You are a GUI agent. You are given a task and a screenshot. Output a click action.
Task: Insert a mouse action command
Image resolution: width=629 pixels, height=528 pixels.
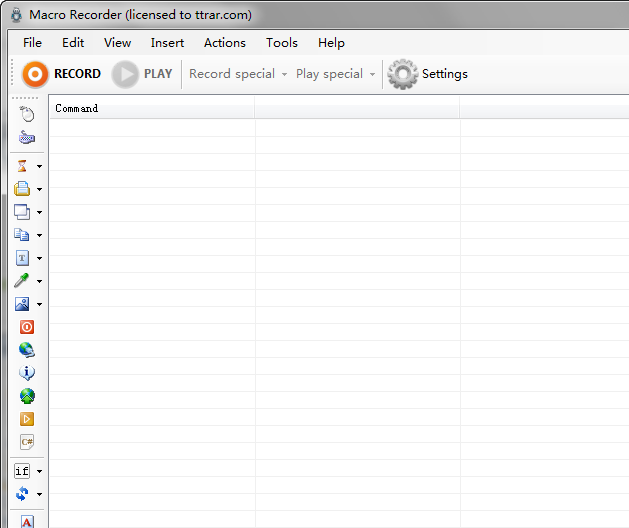coord(27,114)
